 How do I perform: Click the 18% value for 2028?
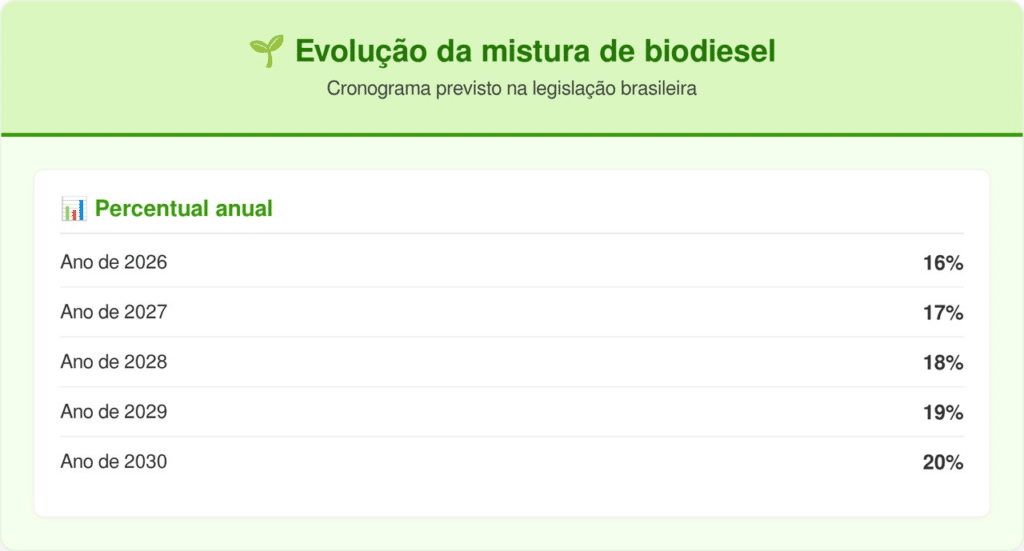(x=943, y=362)
